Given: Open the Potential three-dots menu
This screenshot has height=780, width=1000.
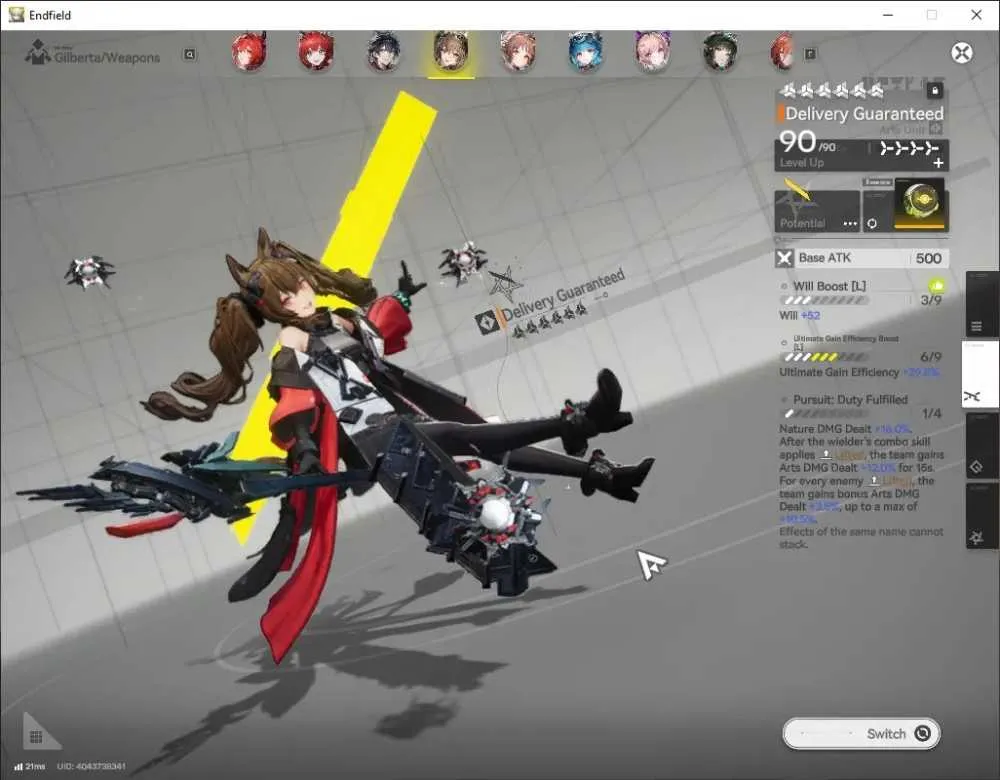Looking at the screenshot, I should (x=850, y=223).
